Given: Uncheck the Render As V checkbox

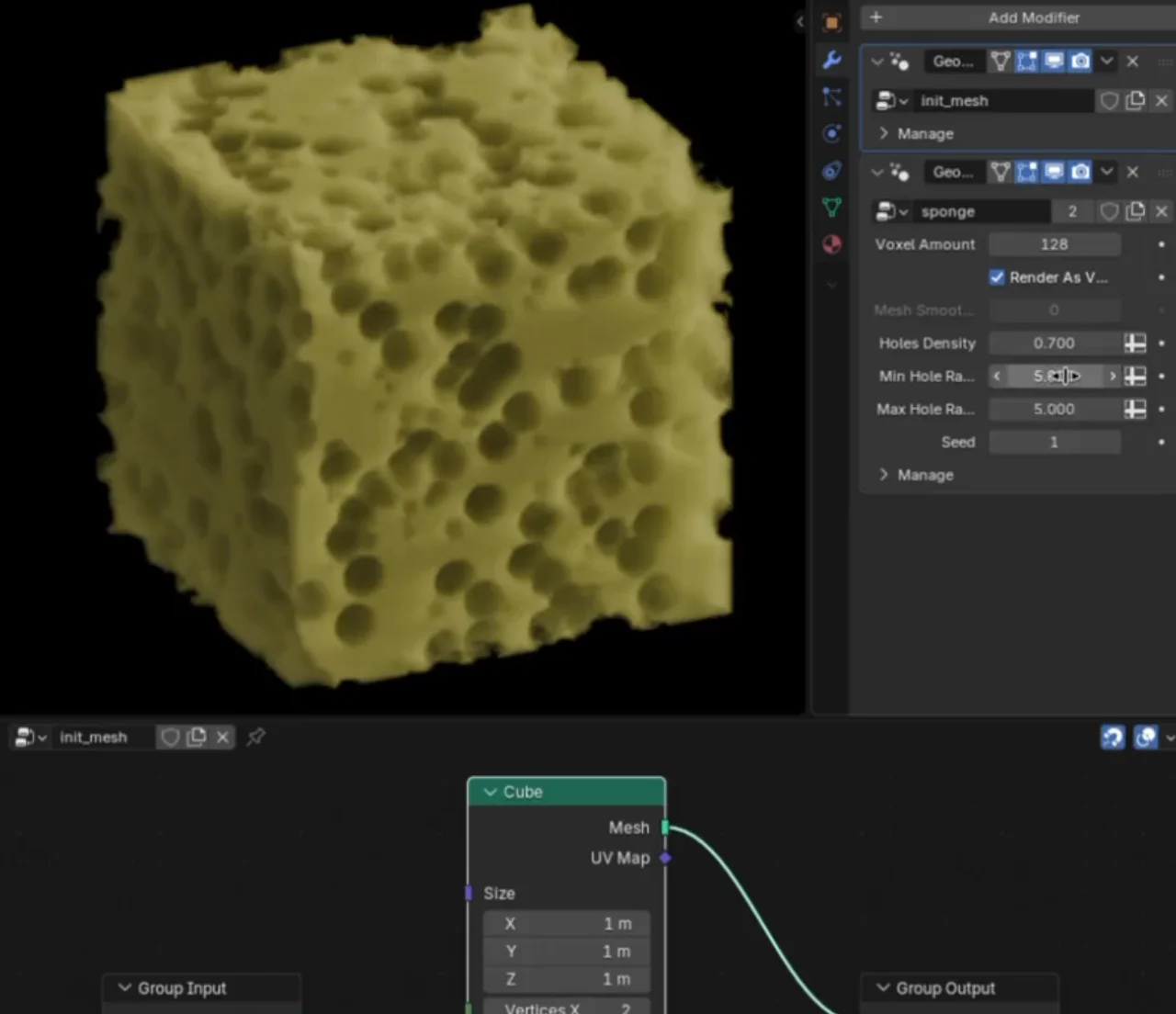Looking at the screenshot, I should click(x=996, y=276).
